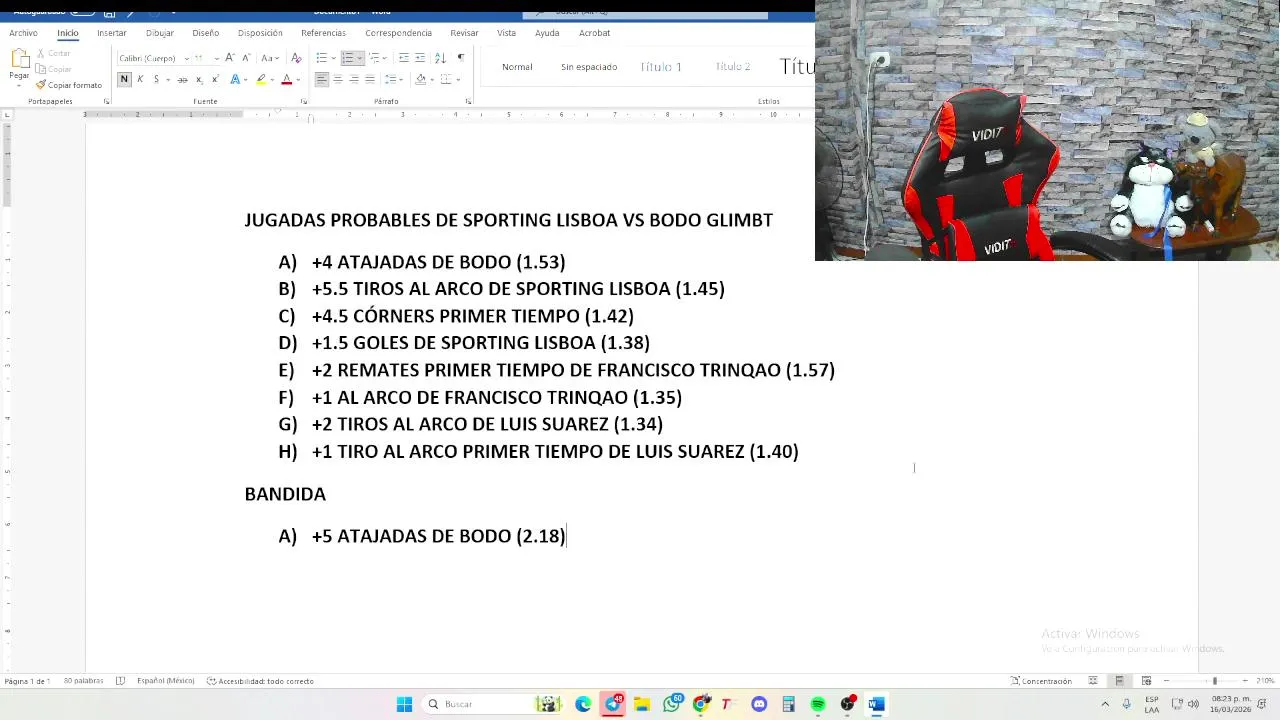The width and height of the screenshot is (1280, 720).
Task: Toggle print layout view
Action: 1119,681
